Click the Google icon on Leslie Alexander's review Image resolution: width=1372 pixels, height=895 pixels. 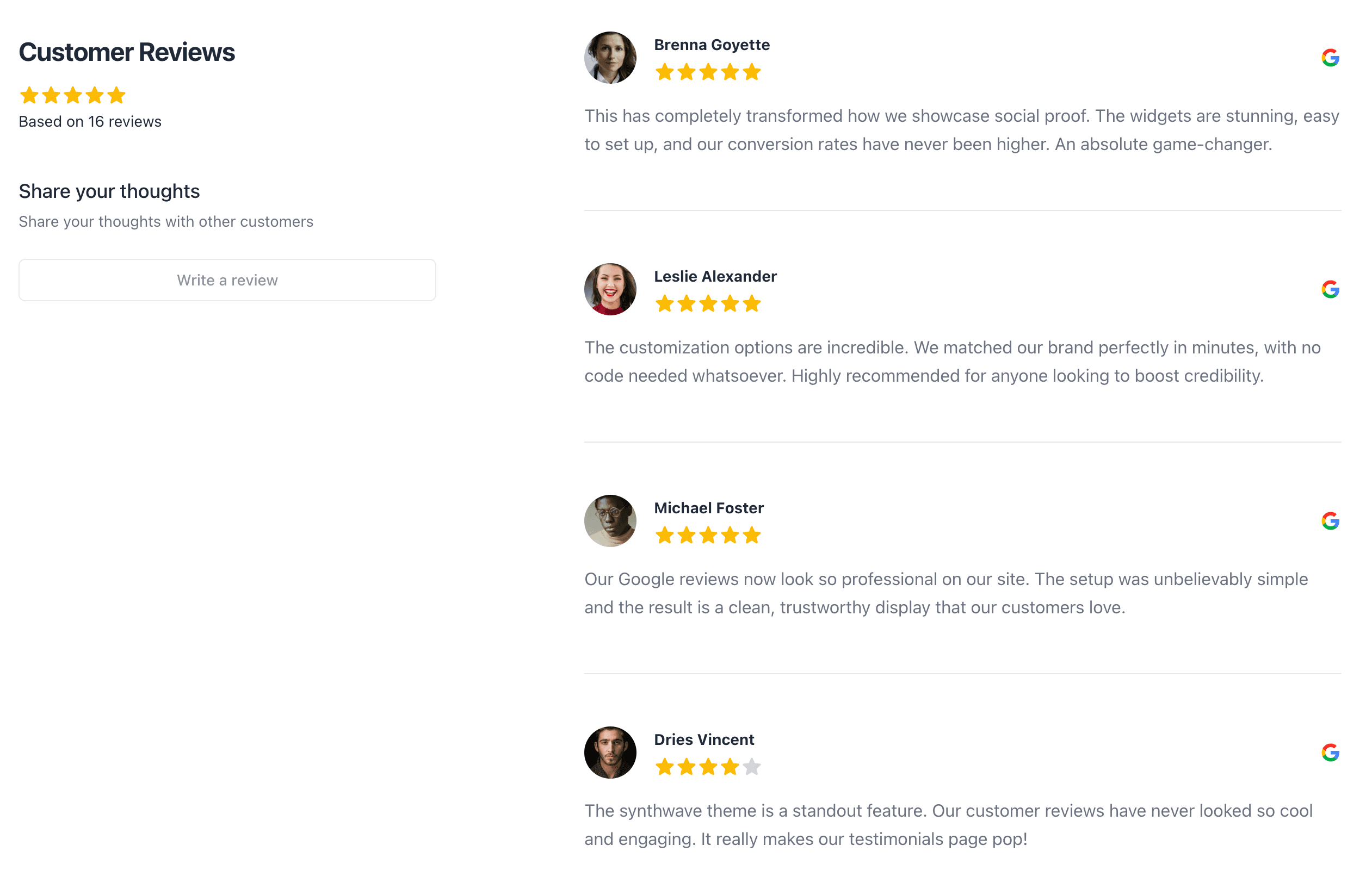[x=1330, y=290]
